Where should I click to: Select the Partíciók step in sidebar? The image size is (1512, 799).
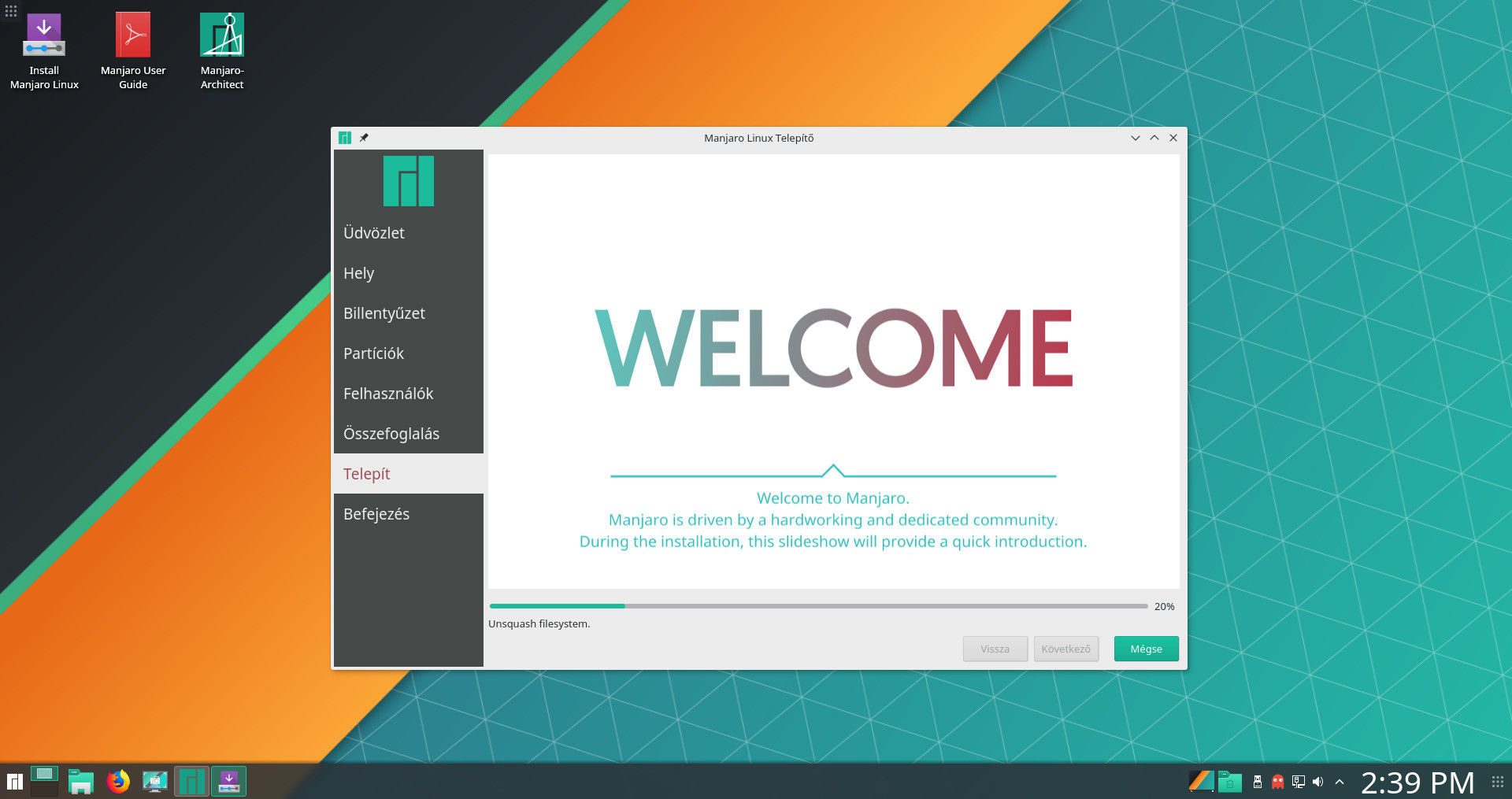[x=409, y=353]
